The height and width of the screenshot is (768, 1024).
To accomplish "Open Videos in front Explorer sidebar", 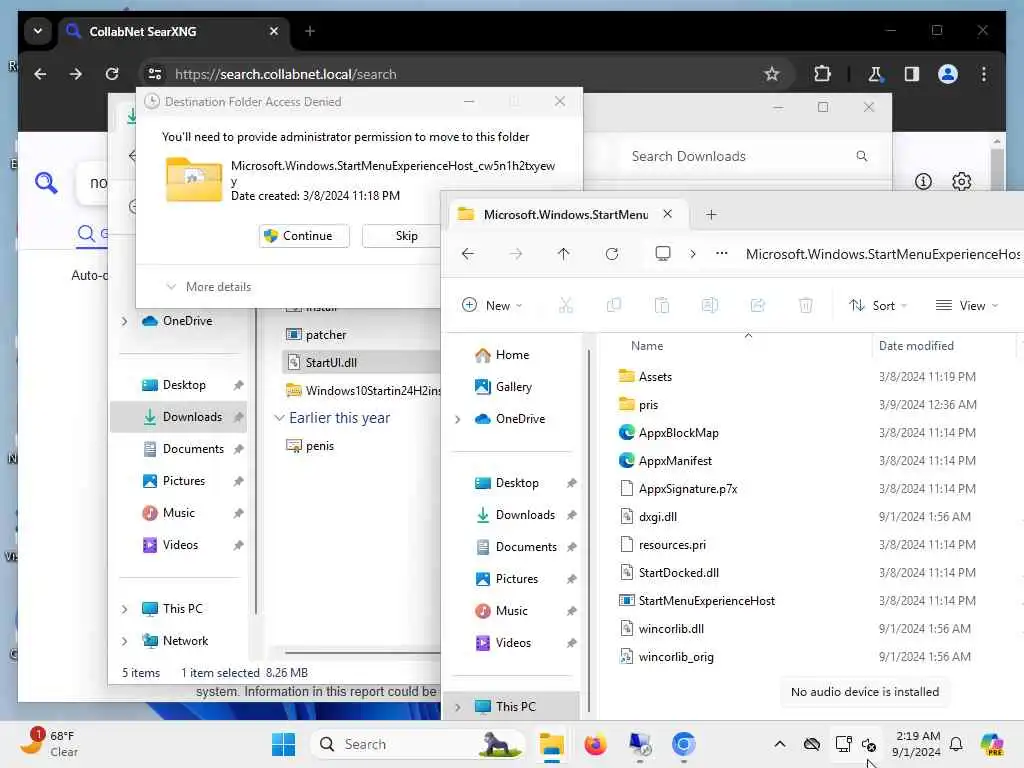I will click(513, 643).
